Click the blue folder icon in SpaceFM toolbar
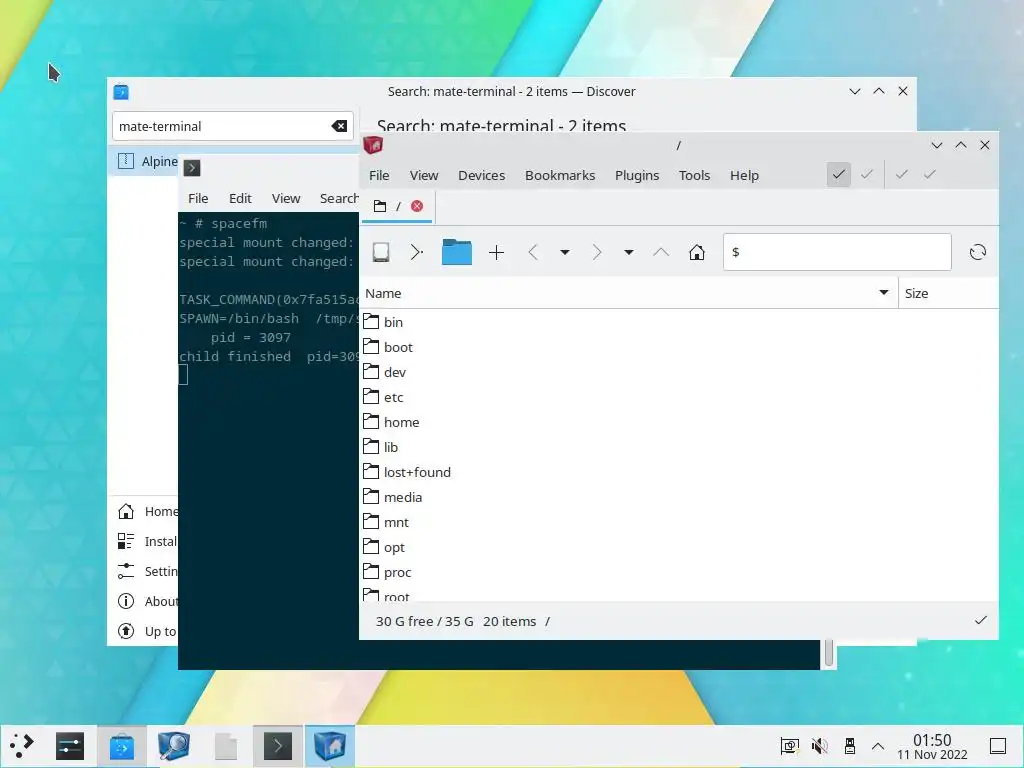 pyautogui.click(x=456, y=252)
